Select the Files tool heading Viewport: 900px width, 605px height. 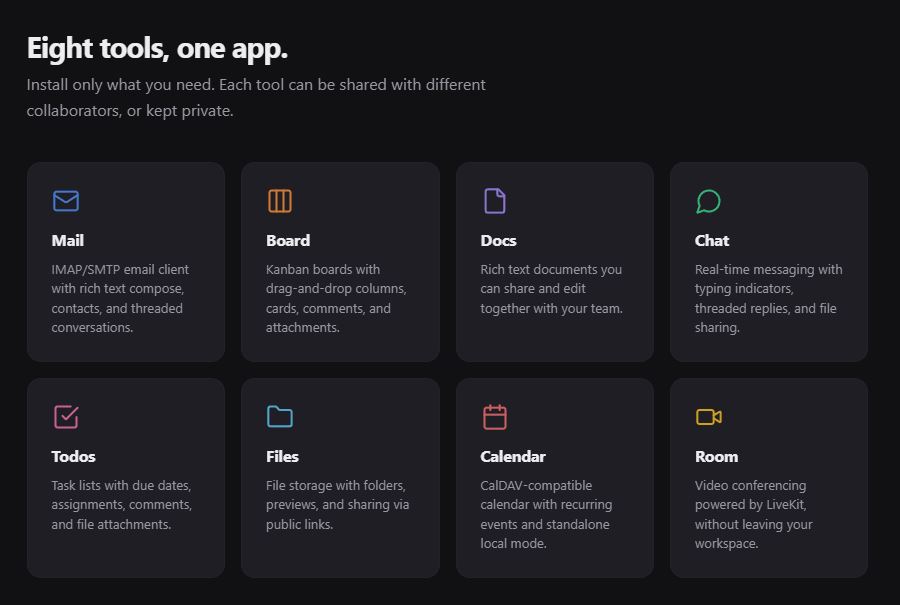[x=282, y=456]
